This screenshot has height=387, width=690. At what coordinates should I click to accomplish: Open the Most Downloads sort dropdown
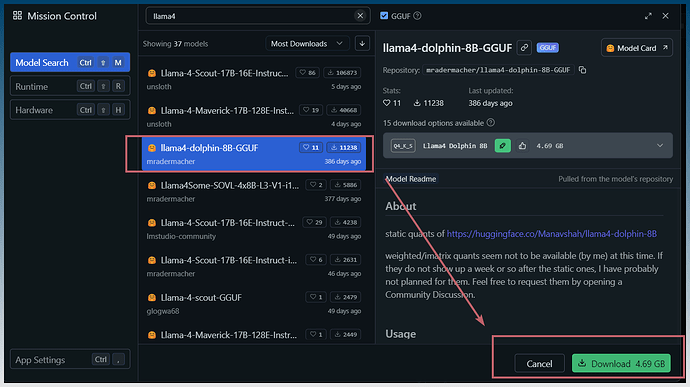(x=307, y=44)
